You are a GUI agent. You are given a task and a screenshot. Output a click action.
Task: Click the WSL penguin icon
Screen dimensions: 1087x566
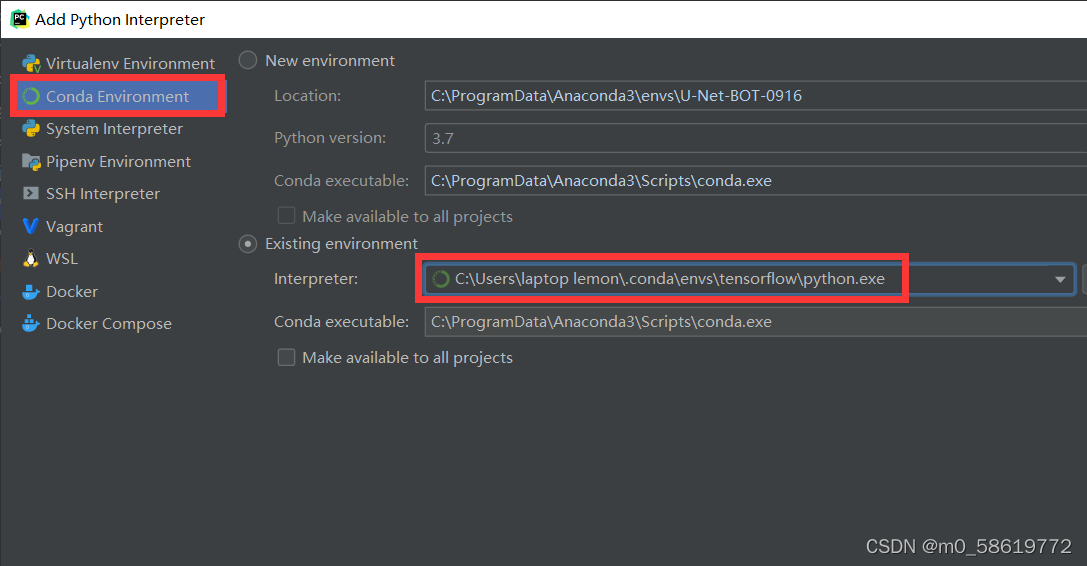[x=31, y=259]
